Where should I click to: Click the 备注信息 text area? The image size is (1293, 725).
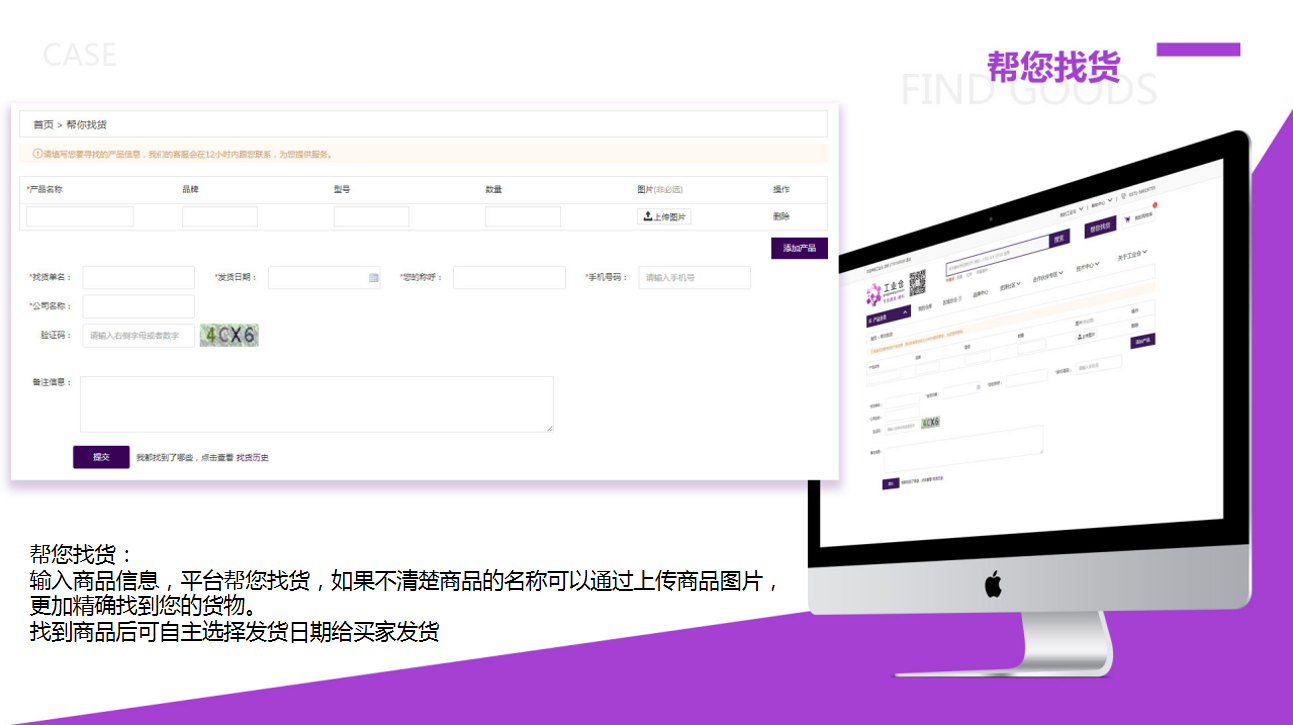[316, 404]
